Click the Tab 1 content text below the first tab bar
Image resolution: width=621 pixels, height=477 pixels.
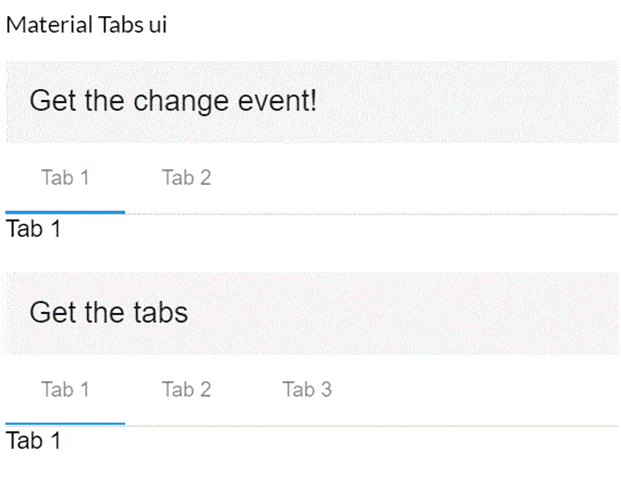pos(33,229)
